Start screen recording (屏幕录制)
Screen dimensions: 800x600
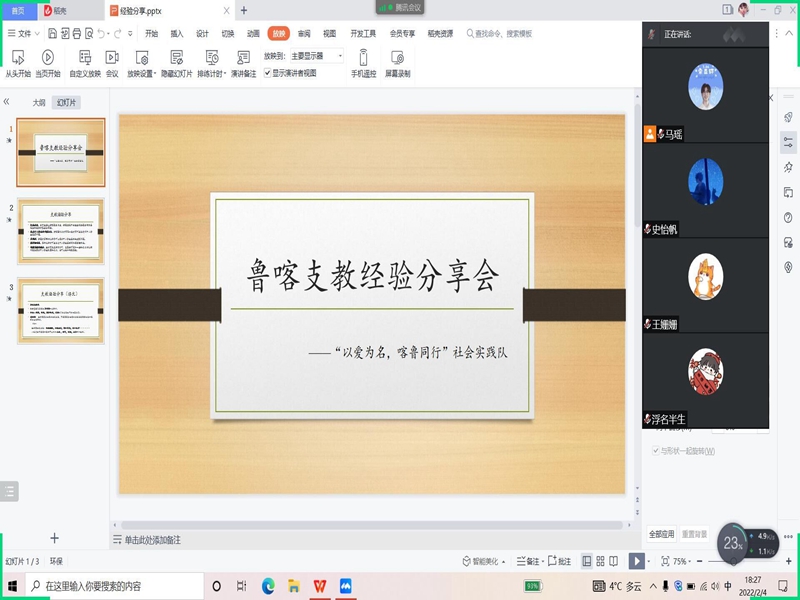[397, 62]
